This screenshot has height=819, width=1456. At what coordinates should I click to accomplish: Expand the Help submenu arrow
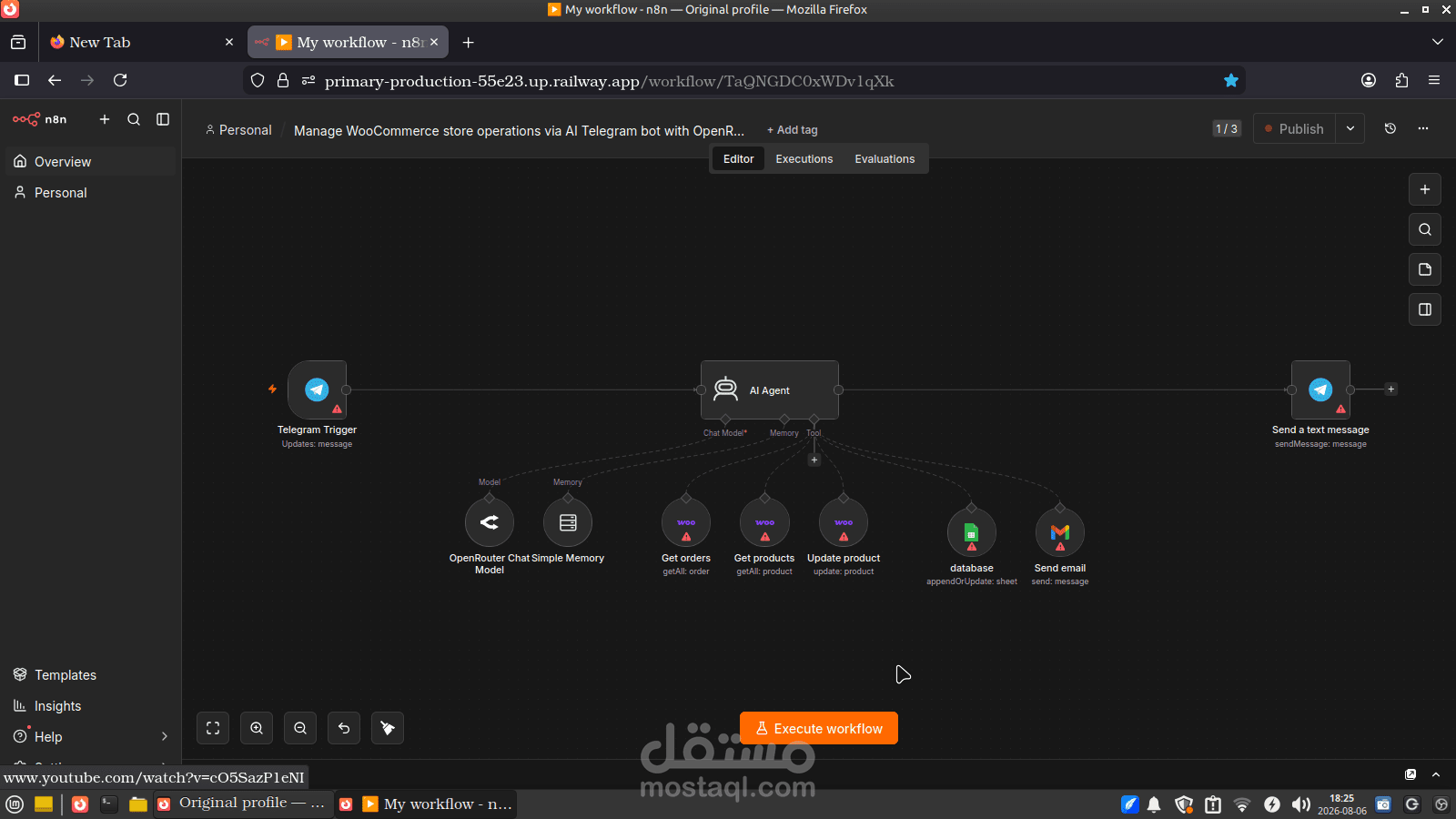[165, 736]
